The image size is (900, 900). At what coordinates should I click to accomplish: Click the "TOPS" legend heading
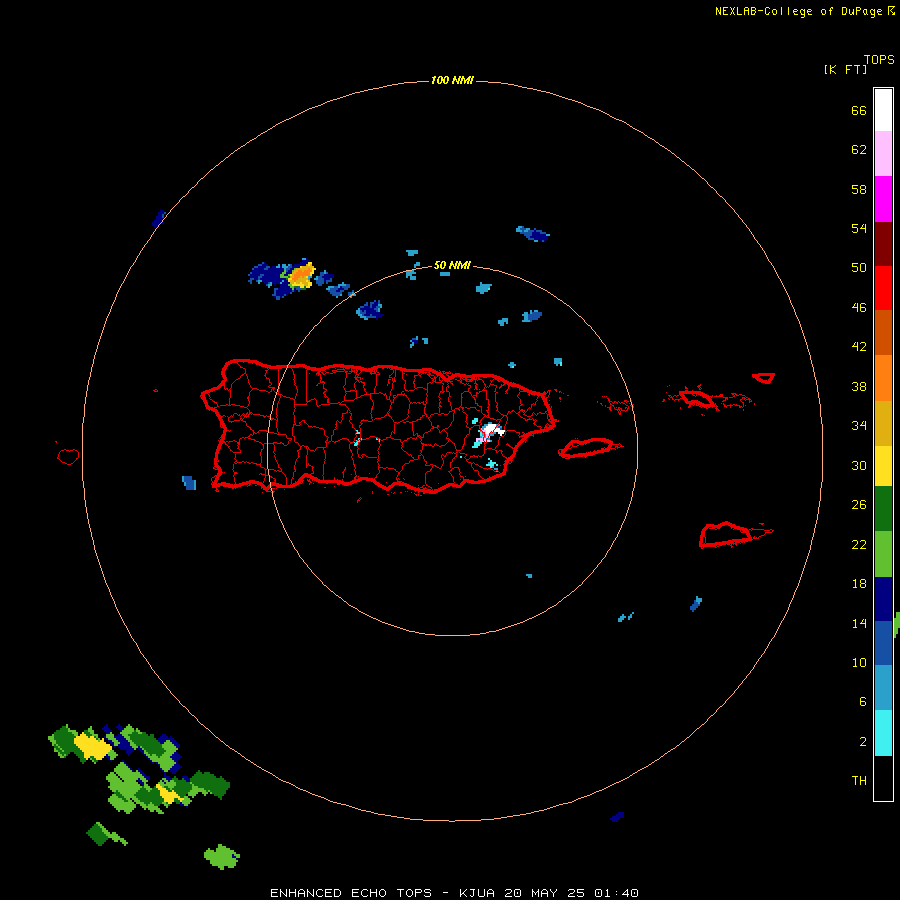[x=879, y=60]
